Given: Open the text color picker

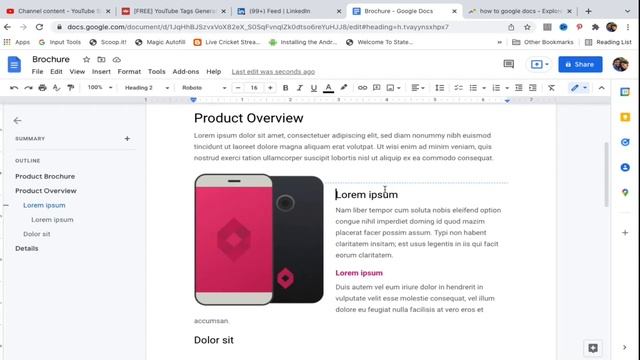Looking at the screenshot, I should coord(329,88).
